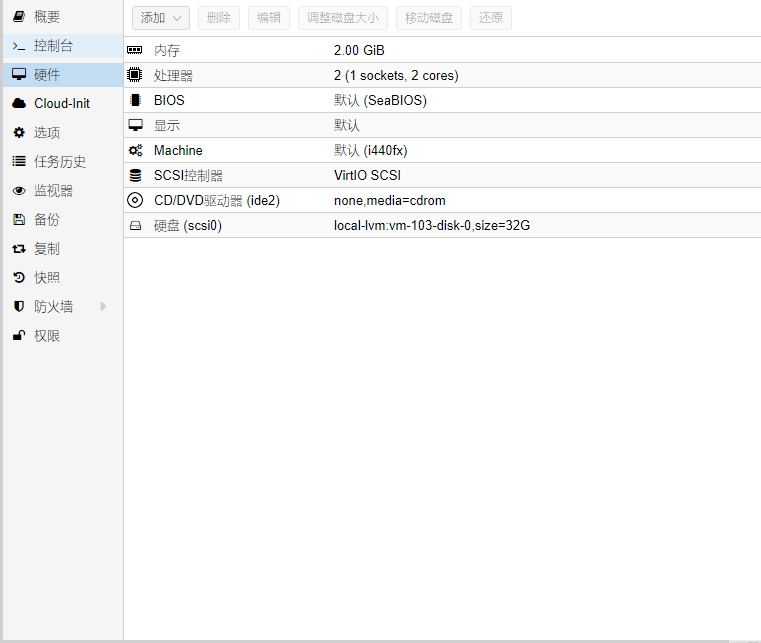Click the VirtIO SCSI value
The height and width of the screenshot is (643, 761).
367,175
